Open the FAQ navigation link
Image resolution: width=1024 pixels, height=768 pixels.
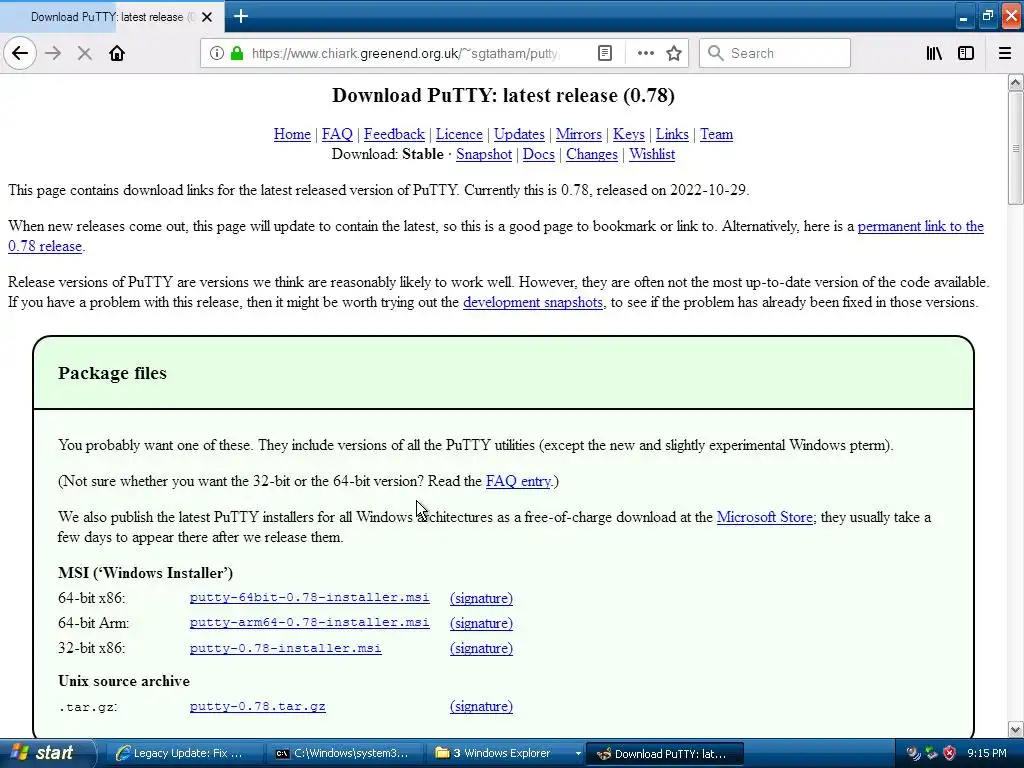(x=337, y=135)
